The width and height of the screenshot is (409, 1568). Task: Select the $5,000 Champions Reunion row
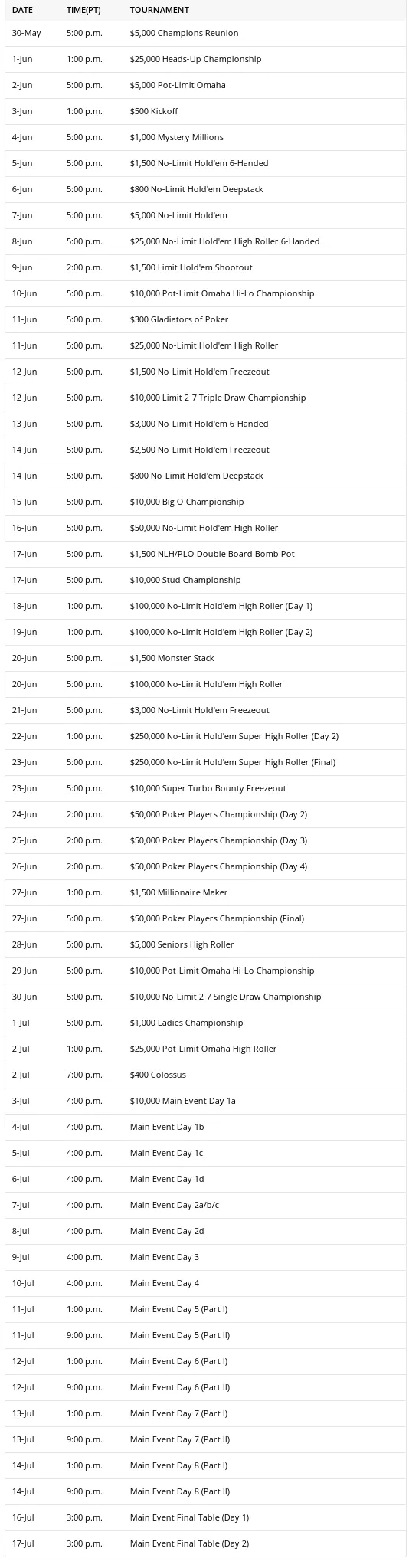pyautogui.click(x=205, y=33)
